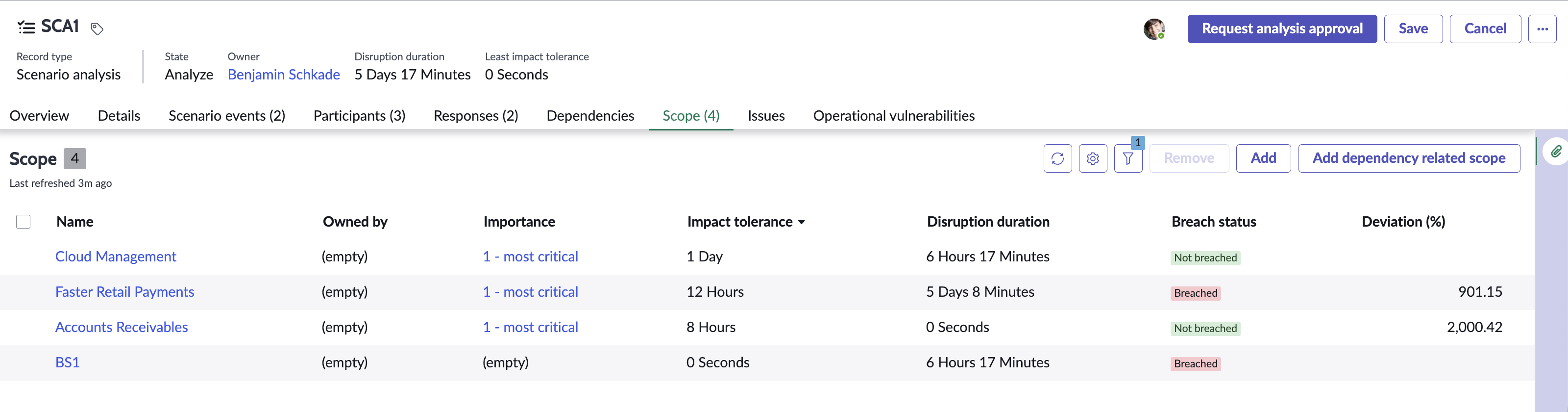Click the Scope count badge showing 4
1568x412 pixels.
(x=75, y=158)
